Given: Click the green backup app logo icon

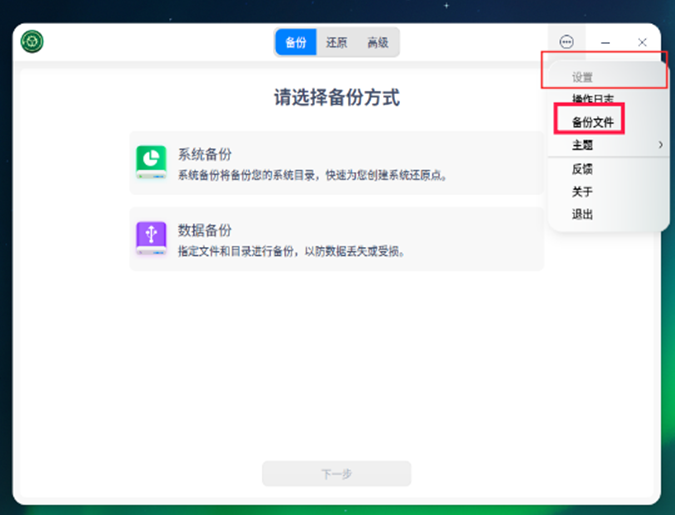Looking at the screenshot, I should pos(32,42).
